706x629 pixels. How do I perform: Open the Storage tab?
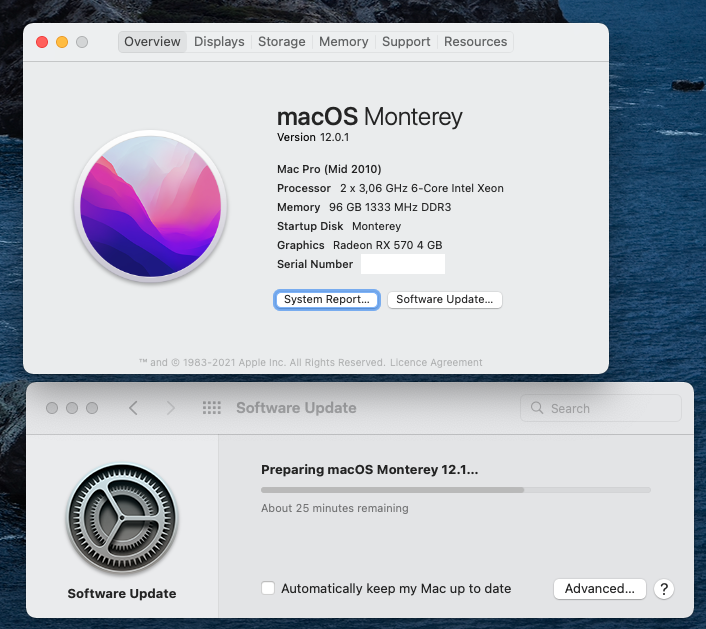(x=281, y=42)
